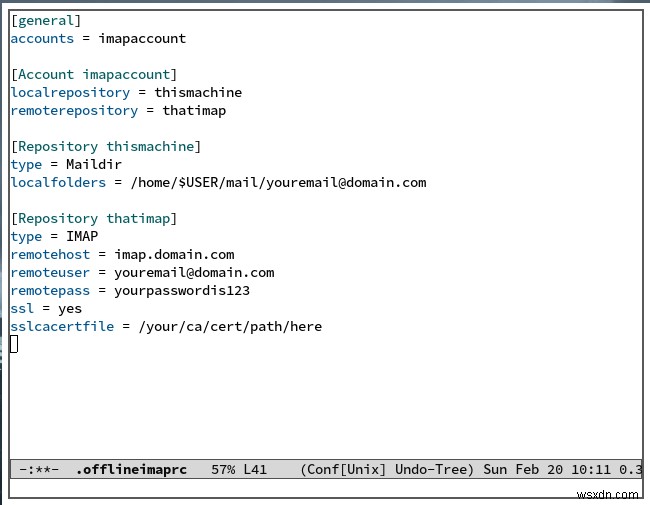Click the 'Conf[Unix]' major mode indicator
The image size is (650, 505).
click(x=346, y=469)
